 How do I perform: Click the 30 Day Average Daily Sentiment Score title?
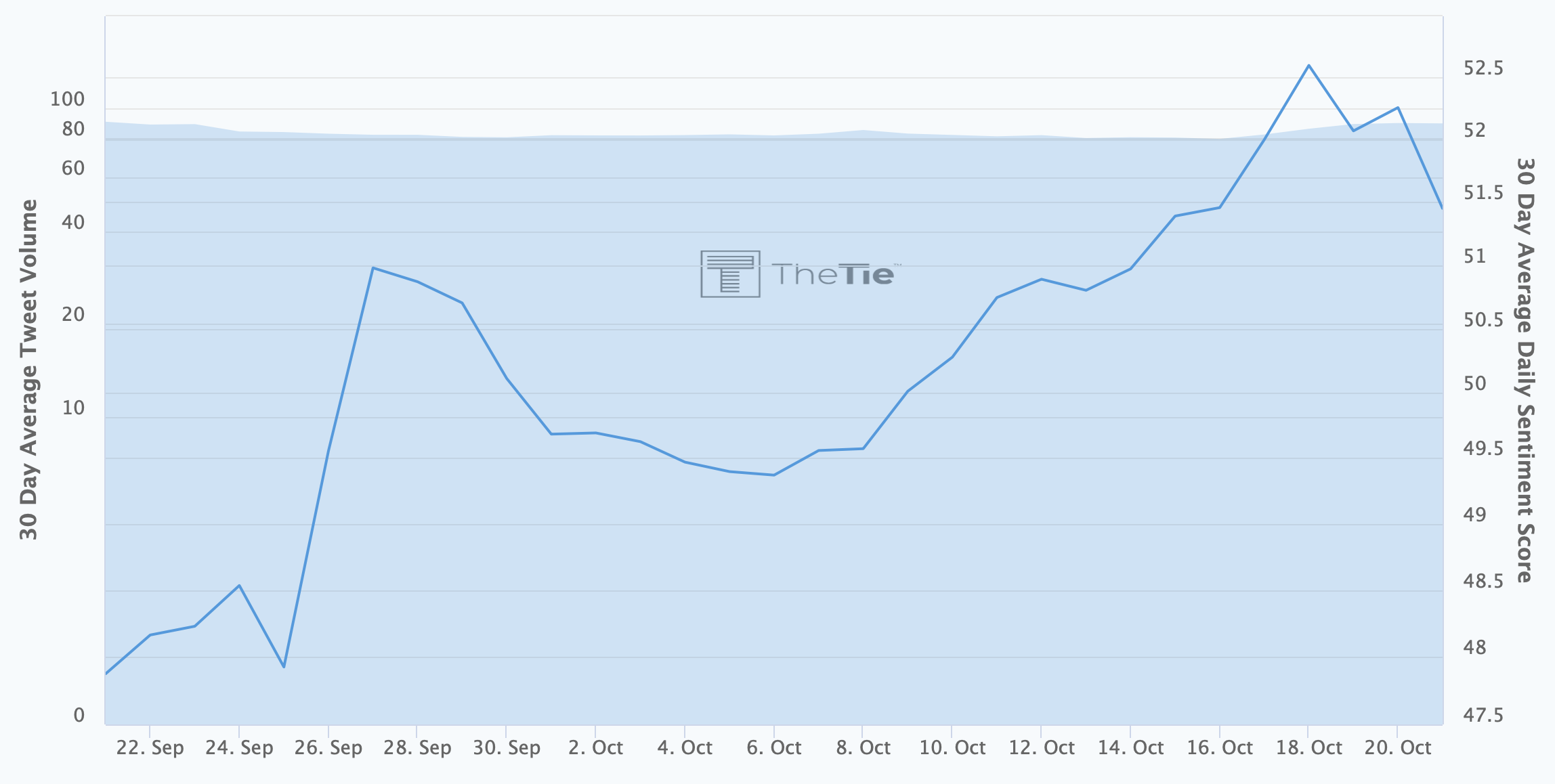(1524, 370)
